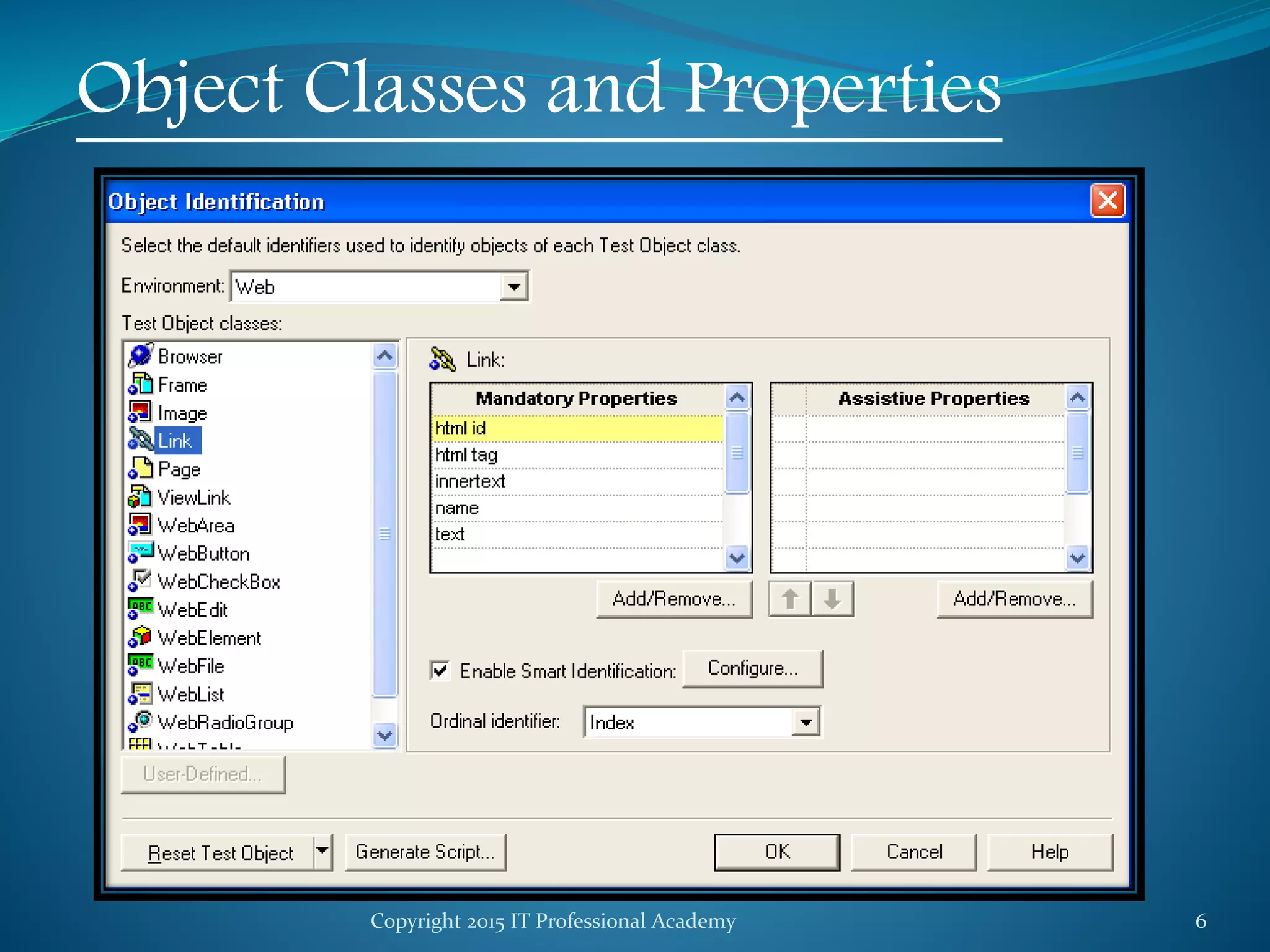Click the Frame class icon
This screenshot has width=1270, height=952.
coord(141,384)
